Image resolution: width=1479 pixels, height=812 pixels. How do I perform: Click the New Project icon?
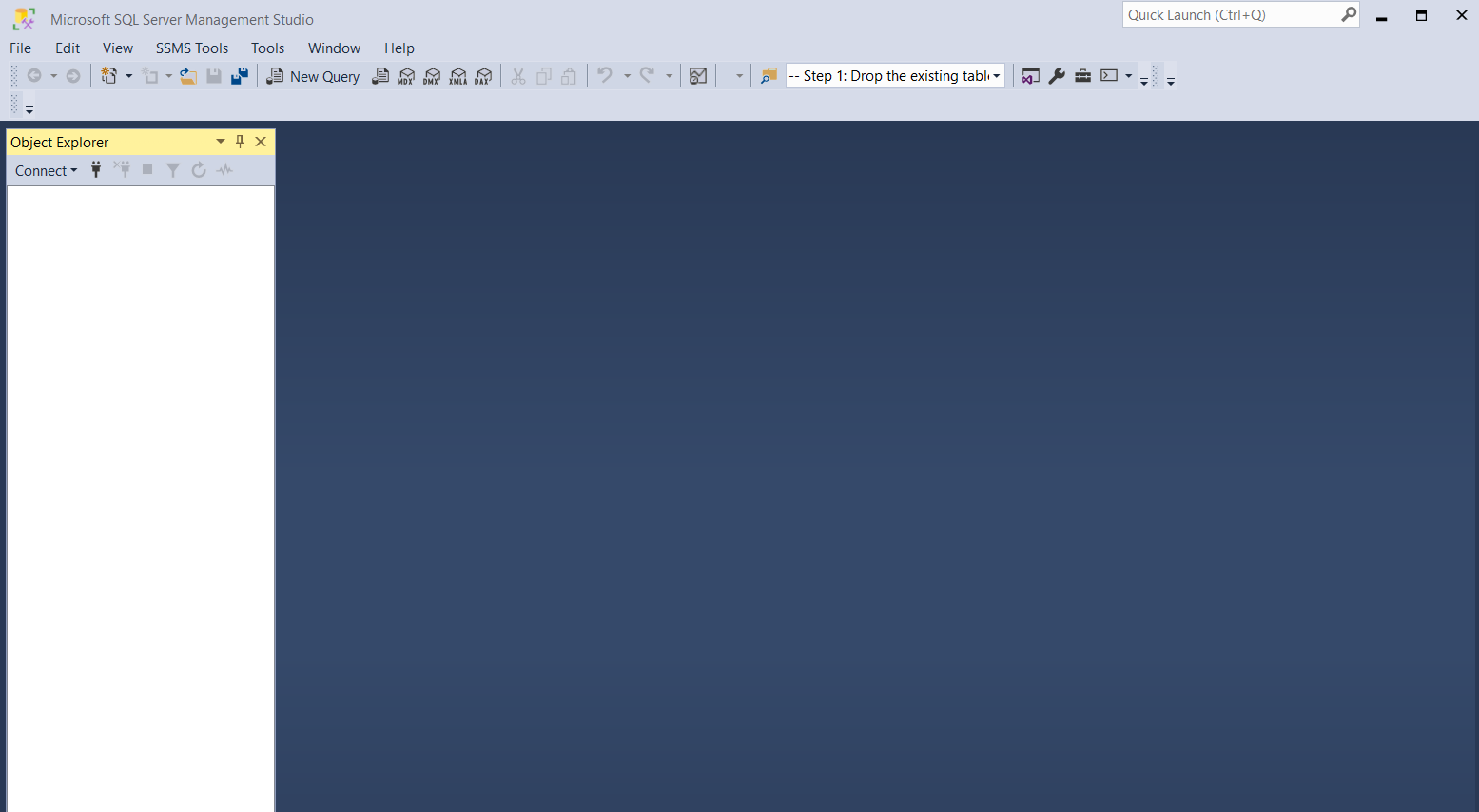point(109,76)
